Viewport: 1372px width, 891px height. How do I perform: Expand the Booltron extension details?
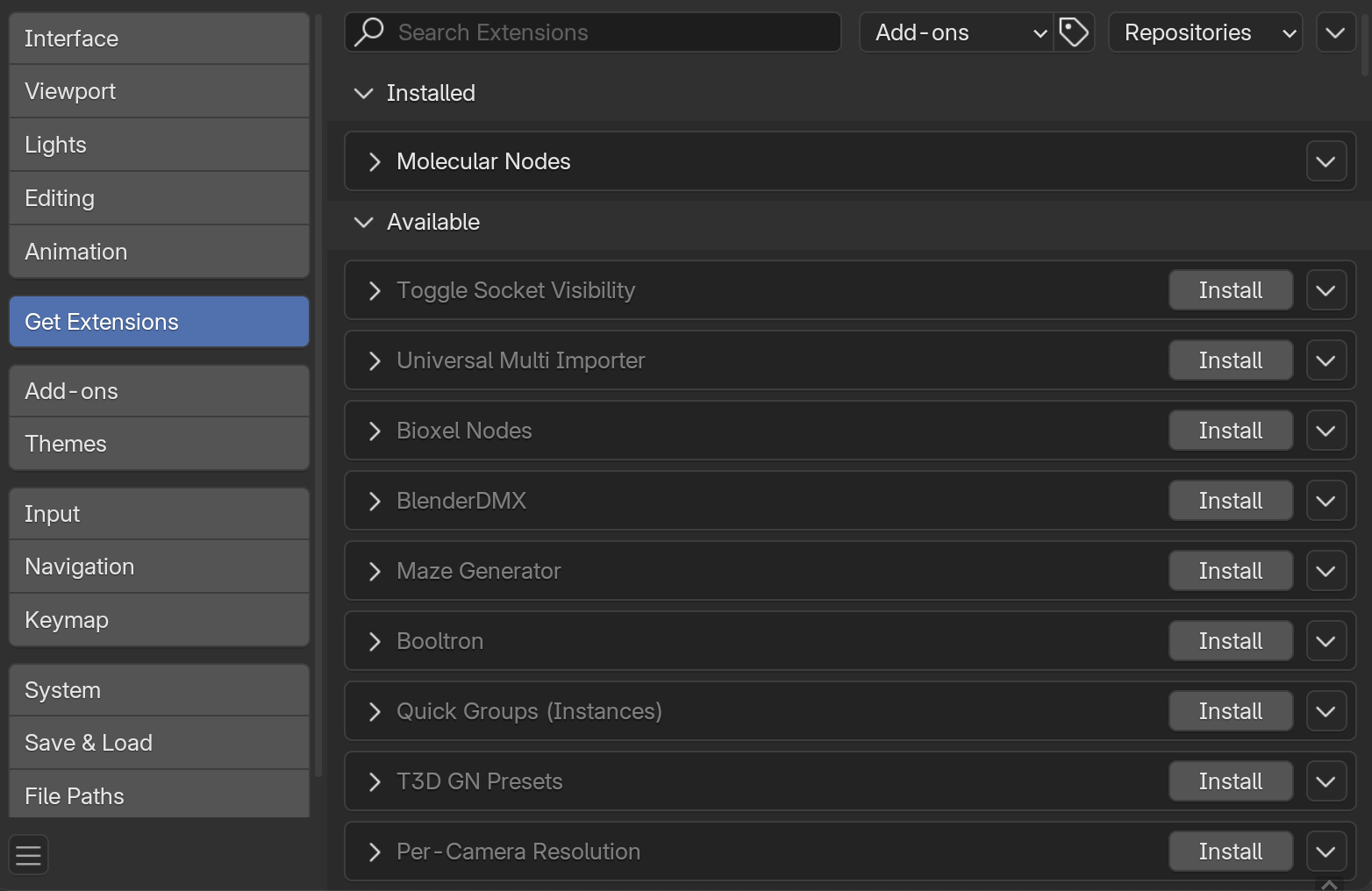click(x=375, y=641)
